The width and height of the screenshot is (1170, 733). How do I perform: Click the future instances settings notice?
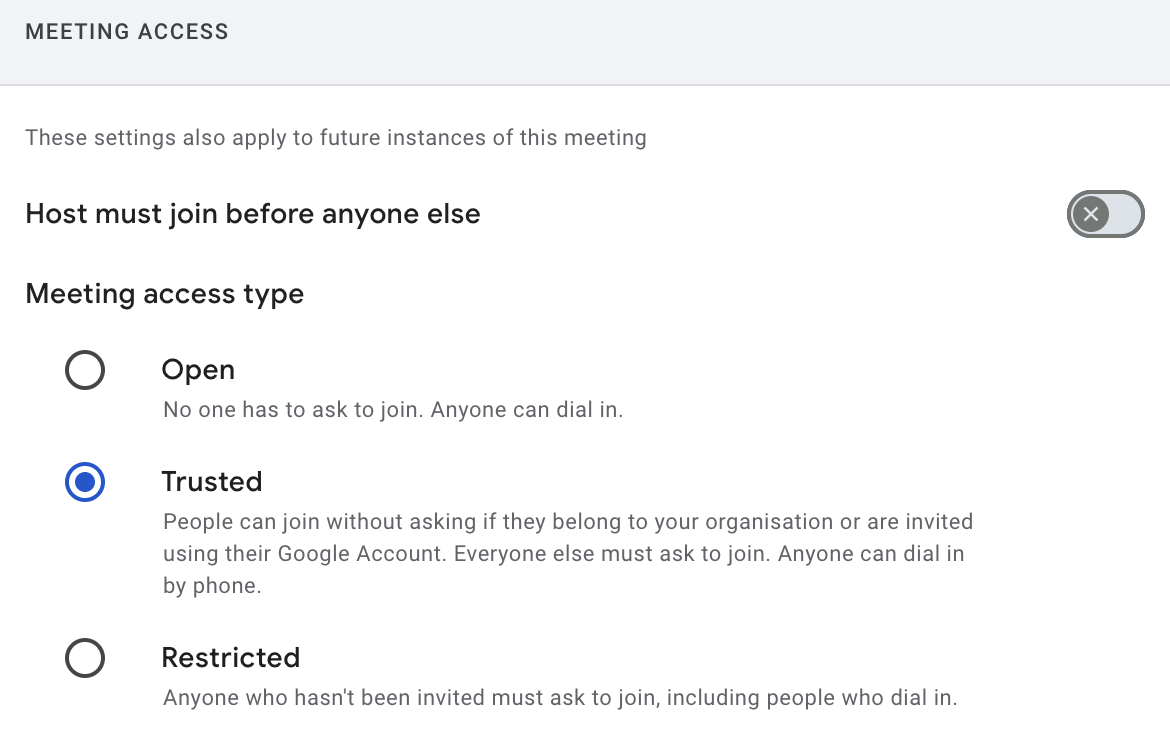point(336,137)
